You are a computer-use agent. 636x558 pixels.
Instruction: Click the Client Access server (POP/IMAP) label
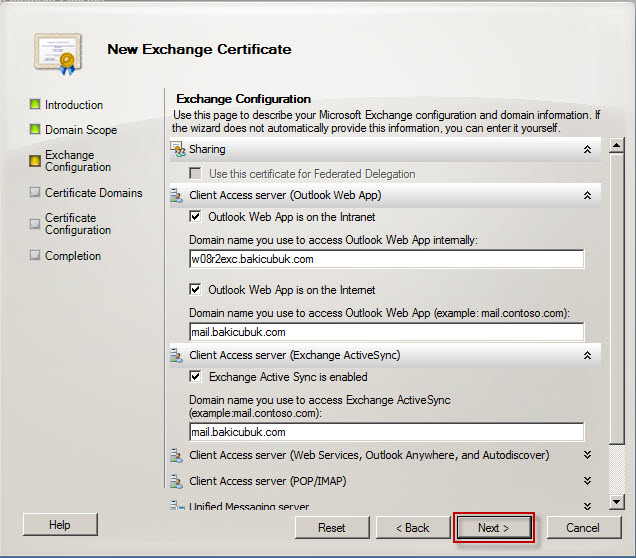pos(268,481)
